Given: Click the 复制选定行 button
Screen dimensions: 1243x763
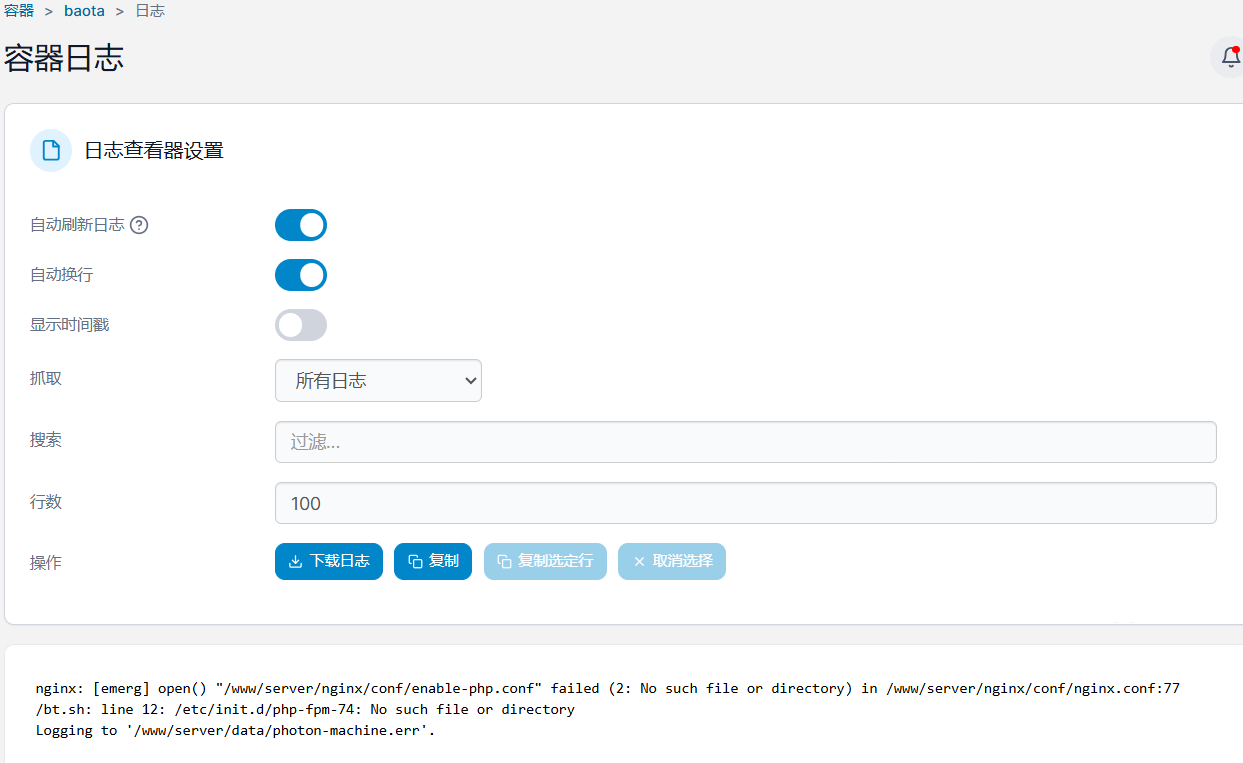Looking at the screenshot, I should click(545, 561).
